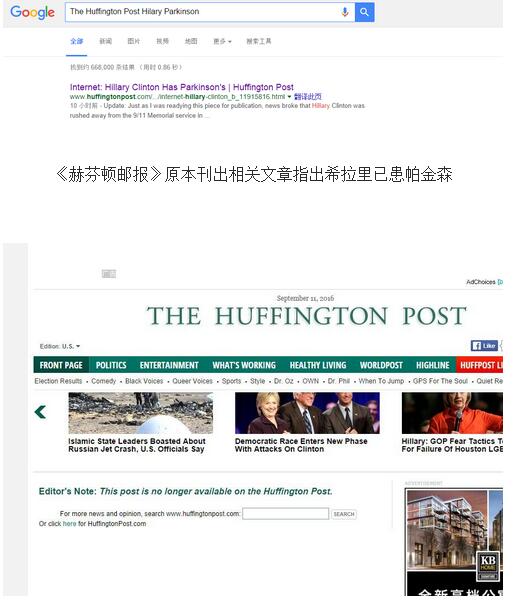The height and width of the screenshot is (616, 521).
Task: Click the KB Home logo in ad
Action: tap(488, 565)
